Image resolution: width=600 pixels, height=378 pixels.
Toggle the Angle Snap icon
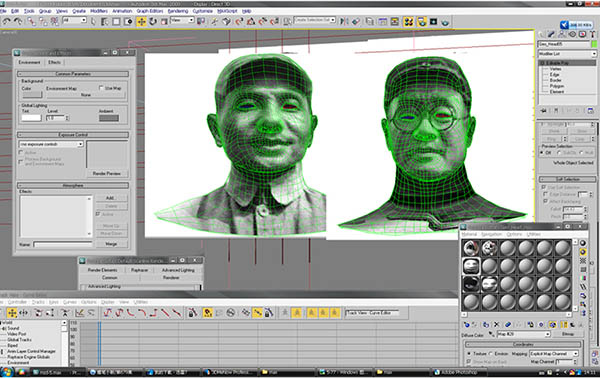251,21
